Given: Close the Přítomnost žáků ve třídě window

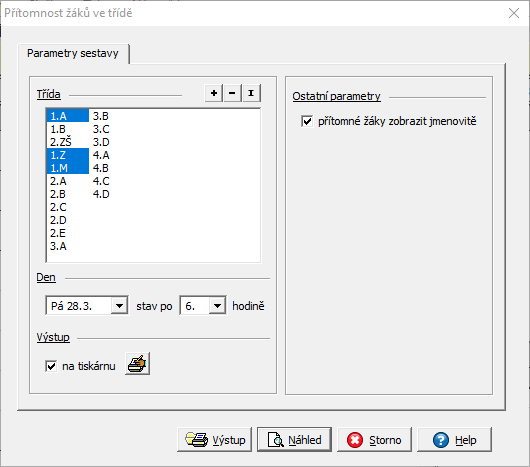Looking at the screenshot, I should [514, 13].
